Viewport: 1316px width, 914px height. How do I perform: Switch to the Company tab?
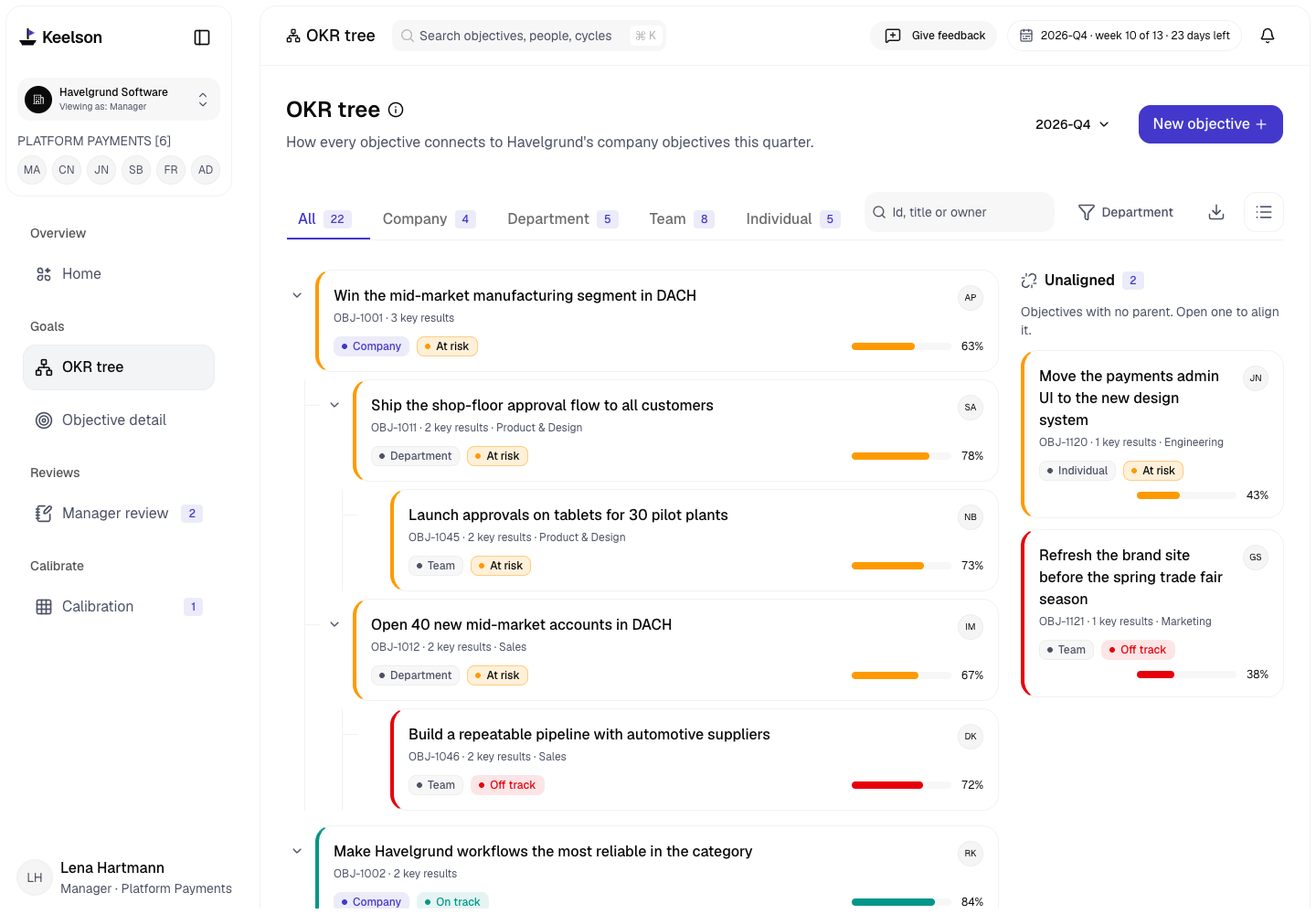pos(429,219)
